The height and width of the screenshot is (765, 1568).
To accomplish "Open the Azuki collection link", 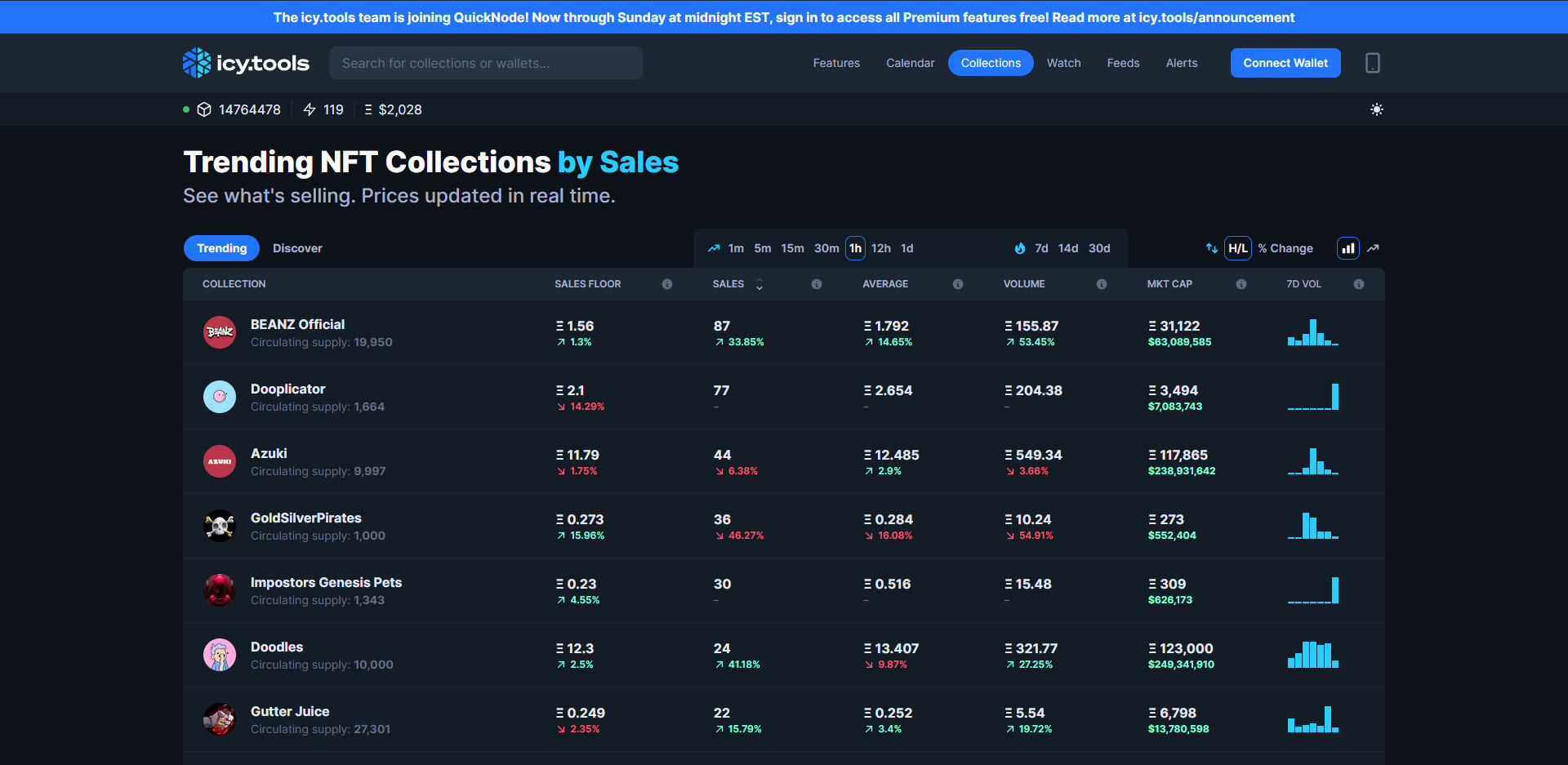I will pyautogui.click(x=269, y=453).
